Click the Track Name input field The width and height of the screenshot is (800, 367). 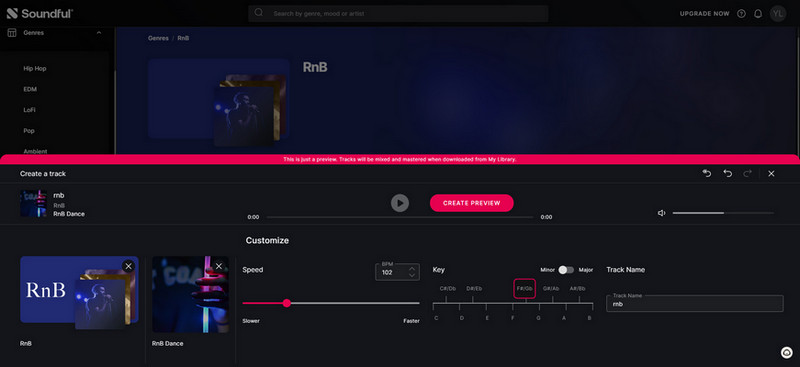[x=694, y=303]
